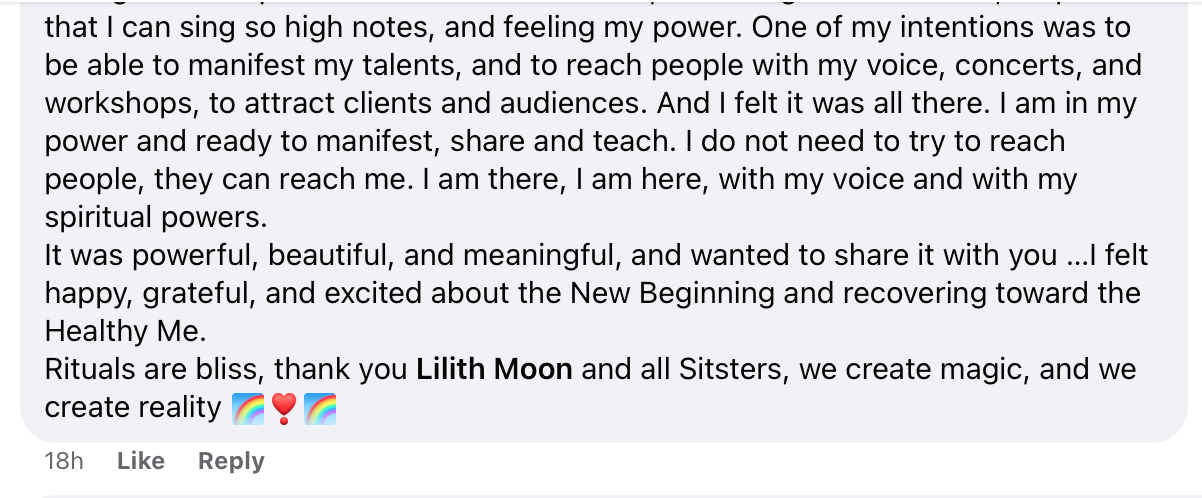Click the first rainbow emoji after 'create reality'
1202x498 pixels.
246,408
